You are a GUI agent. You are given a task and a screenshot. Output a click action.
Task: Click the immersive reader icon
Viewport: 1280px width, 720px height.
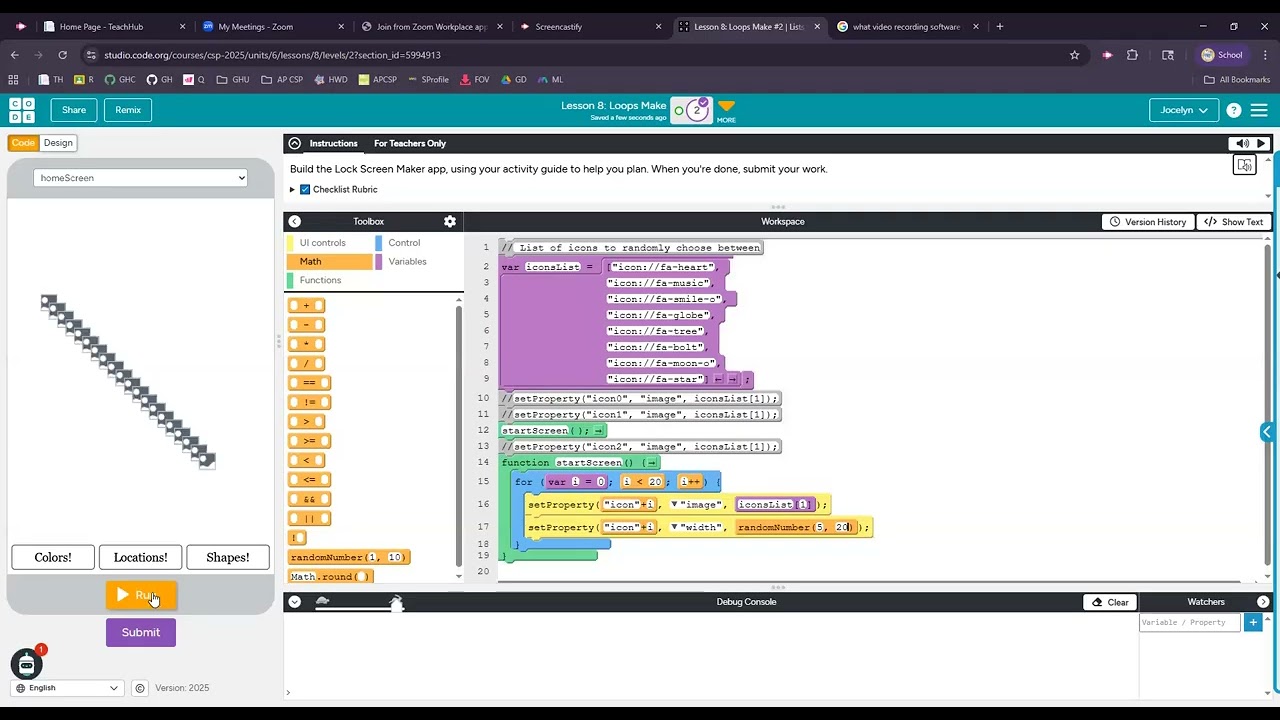pyautogui.click(x=1244, y=165)
